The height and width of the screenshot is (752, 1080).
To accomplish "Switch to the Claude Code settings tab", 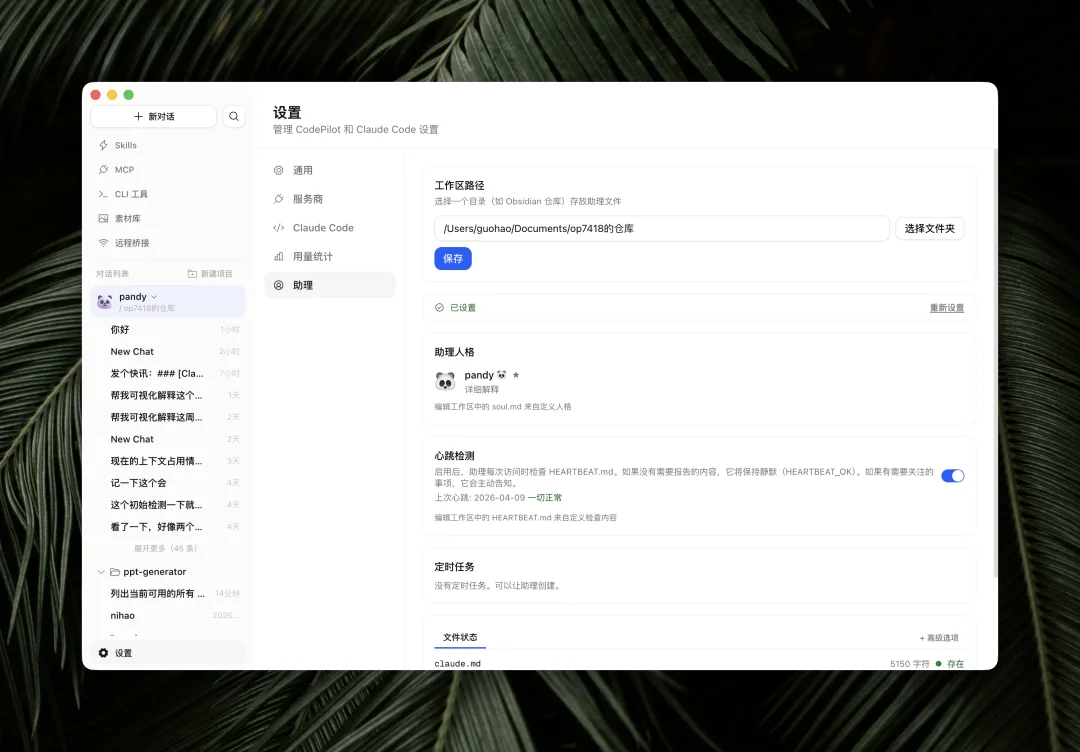I will [322, 227].
